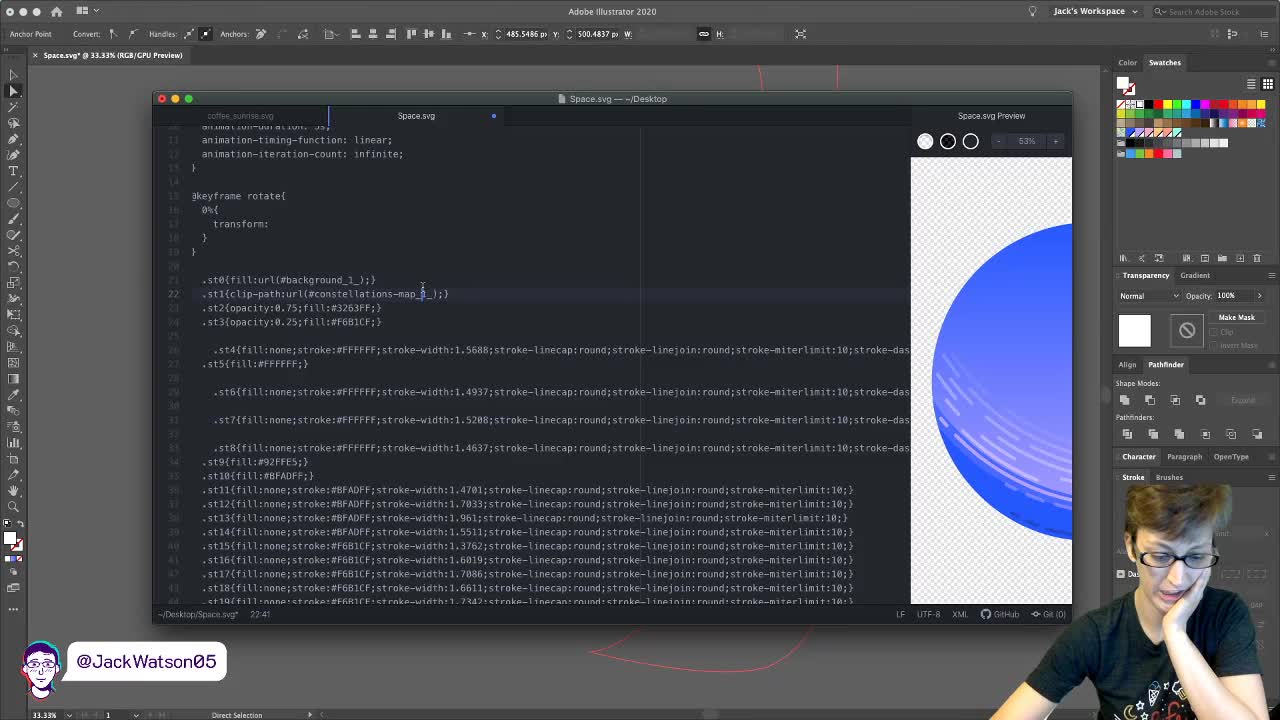Expand the Opacity options arrow
This screenshot has height=720, width=1280.
tap(1260, 296)
